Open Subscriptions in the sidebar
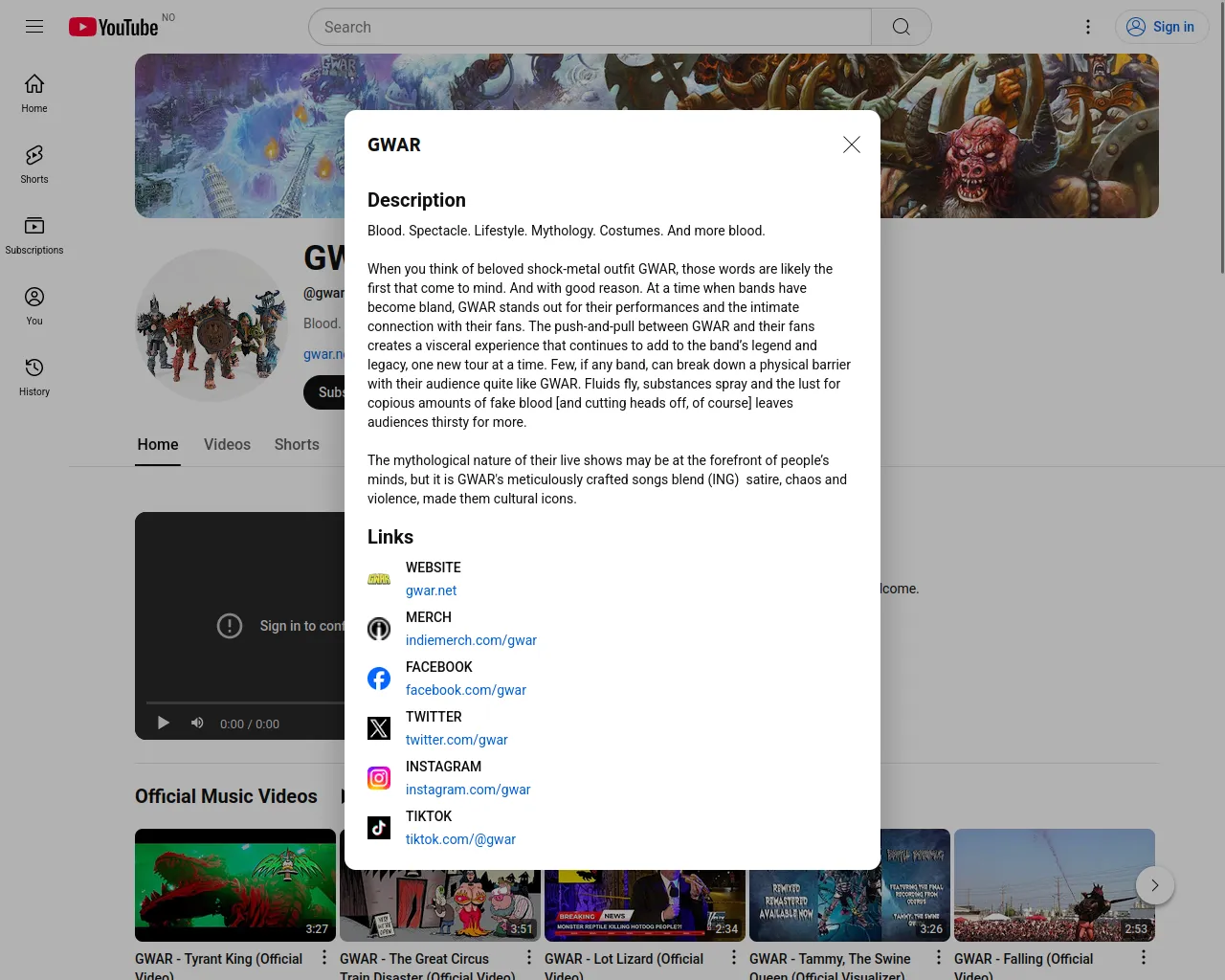The width and height of the screenshot is (1225, 980). click(x=34, y=234)
